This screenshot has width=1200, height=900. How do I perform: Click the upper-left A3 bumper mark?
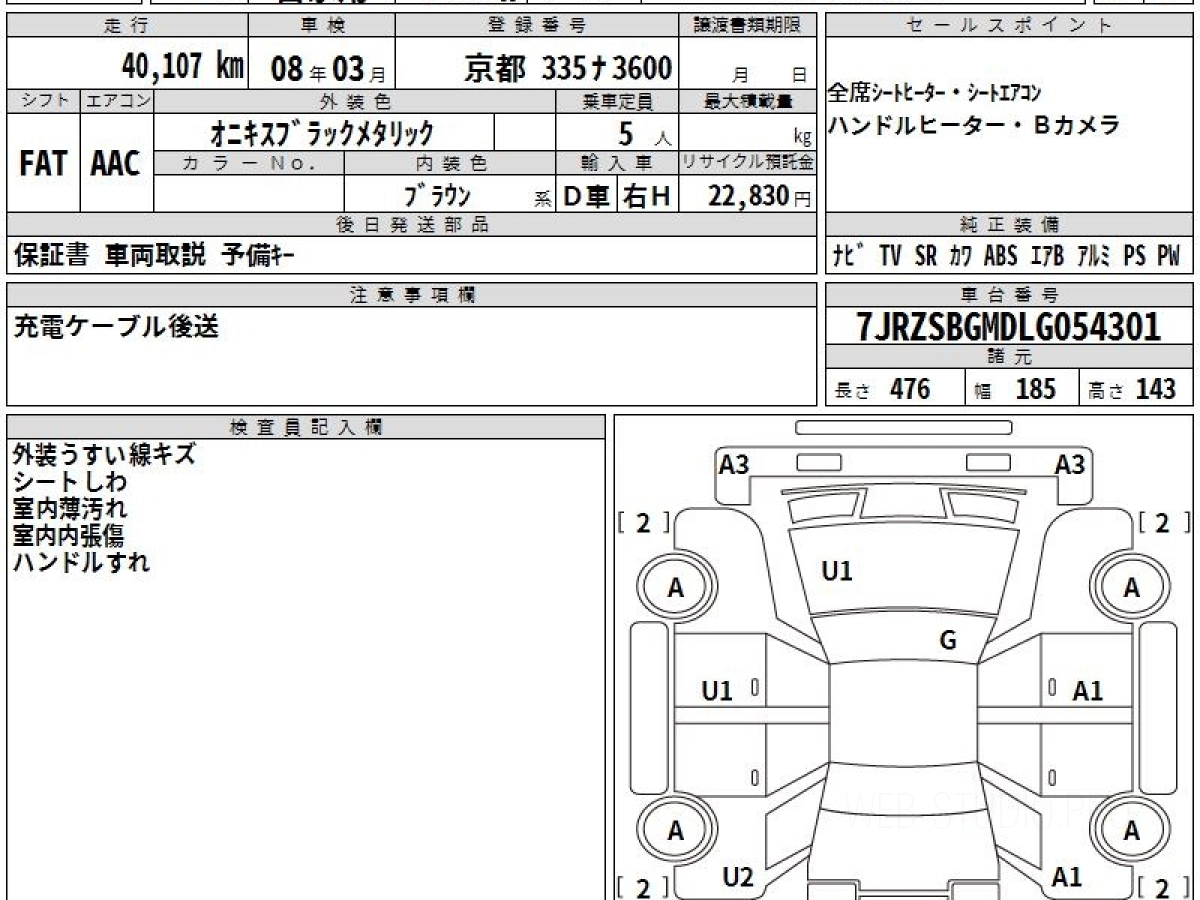pos(734,464)
